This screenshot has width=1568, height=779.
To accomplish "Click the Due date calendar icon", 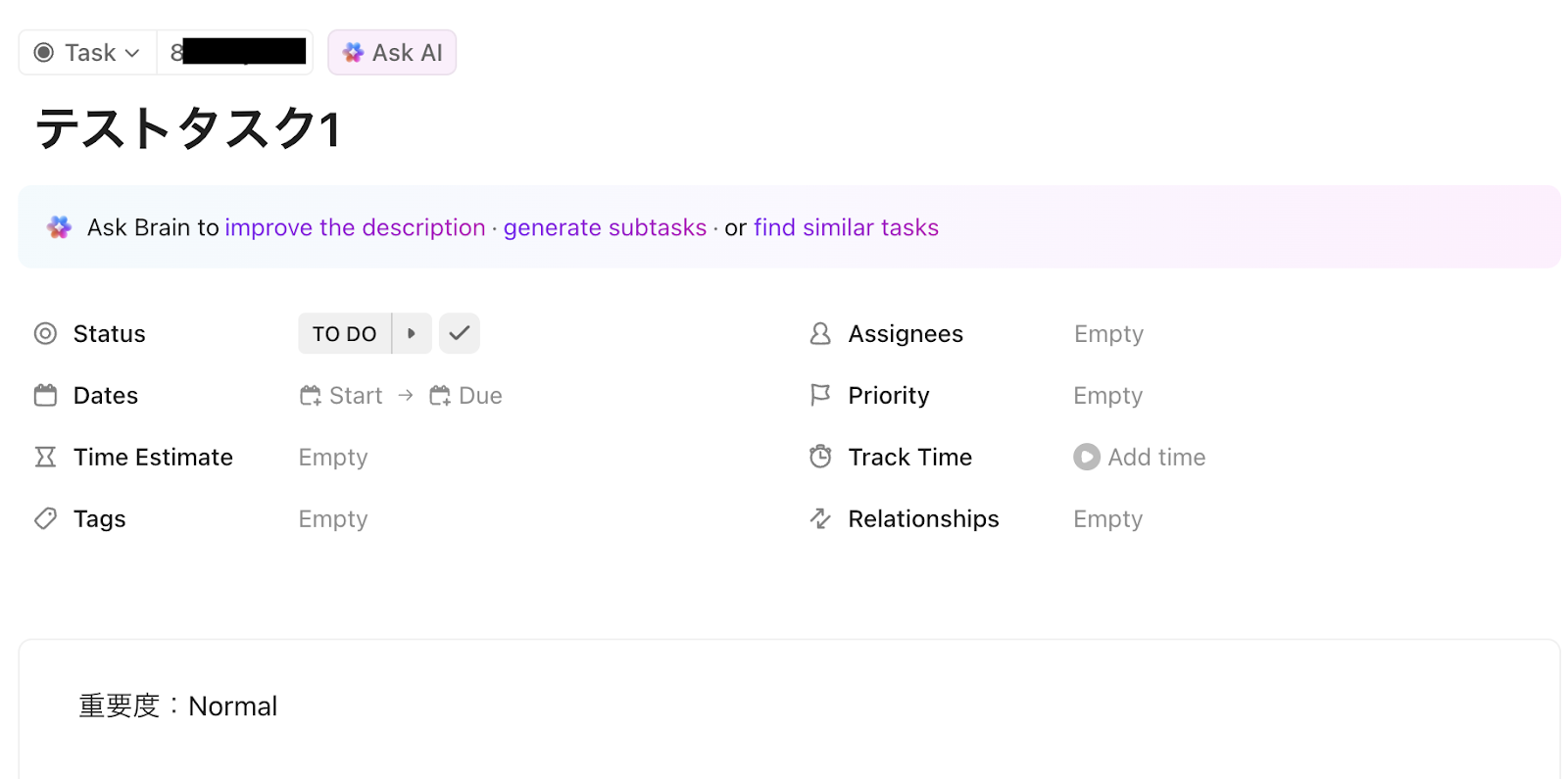I will click(440, 396).
